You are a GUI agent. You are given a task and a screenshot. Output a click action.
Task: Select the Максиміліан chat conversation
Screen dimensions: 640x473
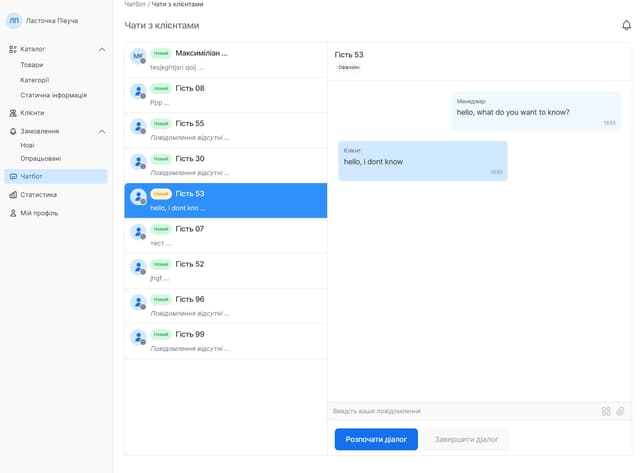point(226,59)
